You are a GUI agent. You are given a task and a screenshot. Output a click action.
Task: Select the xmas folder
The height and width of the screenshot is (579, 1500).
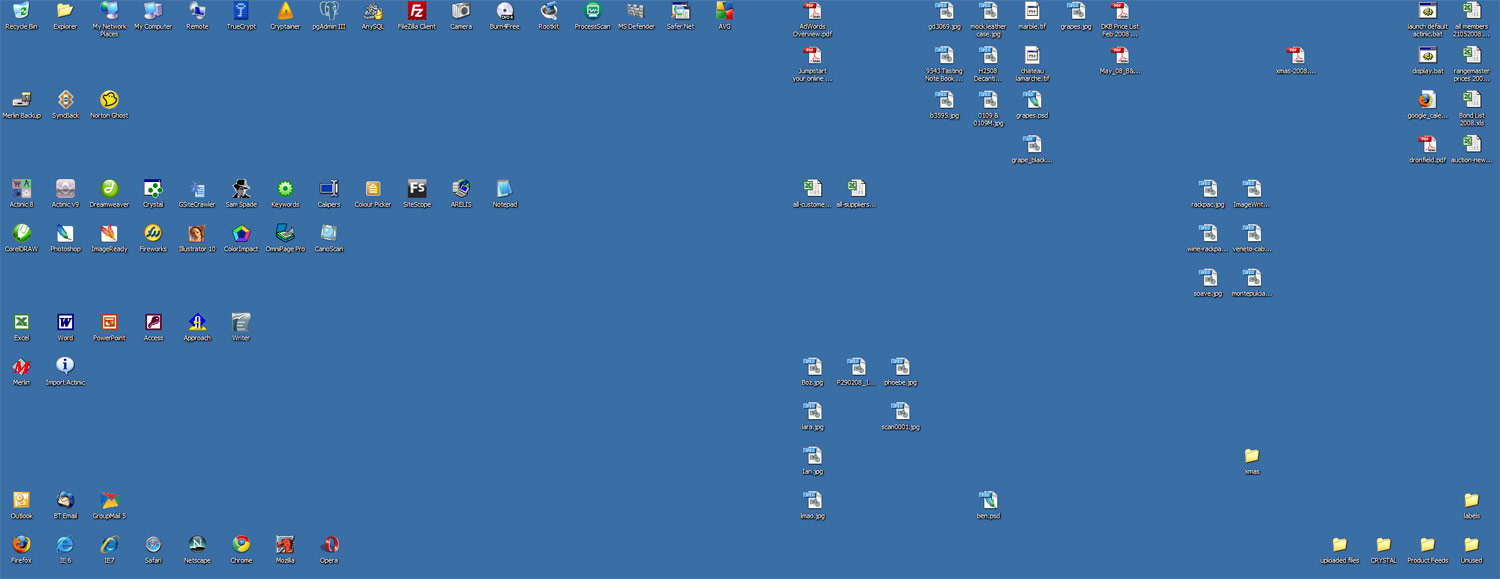[x=1251, y=456]
